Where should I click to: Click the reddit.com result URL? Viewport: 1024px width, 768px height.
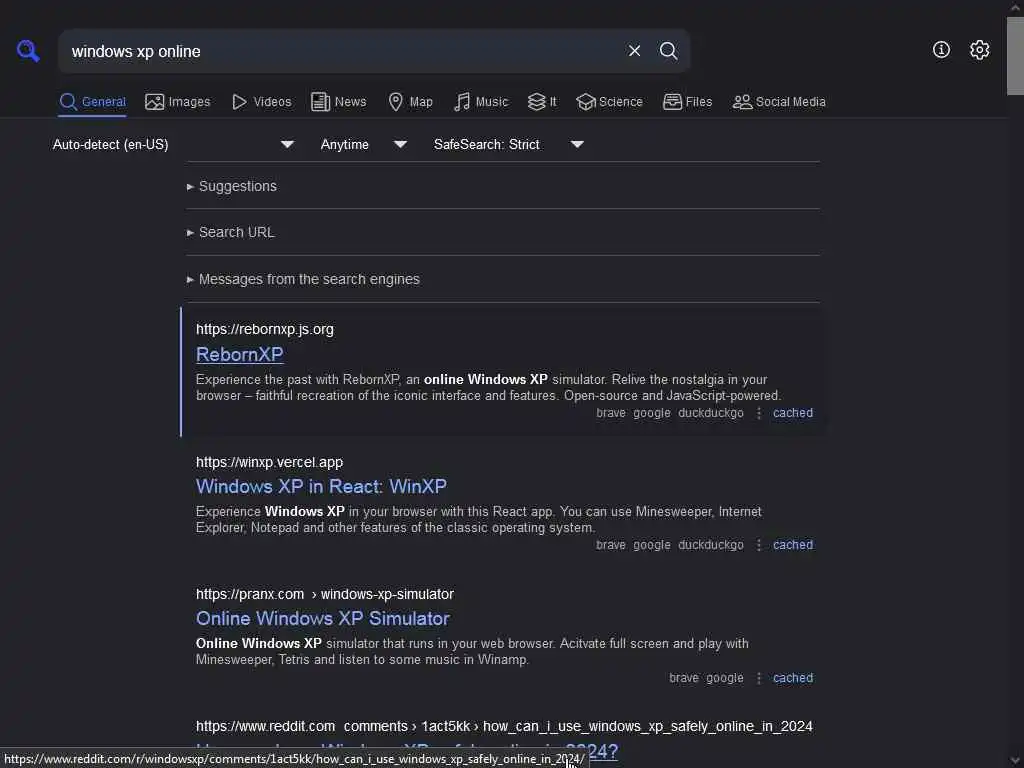click(504, 726)
